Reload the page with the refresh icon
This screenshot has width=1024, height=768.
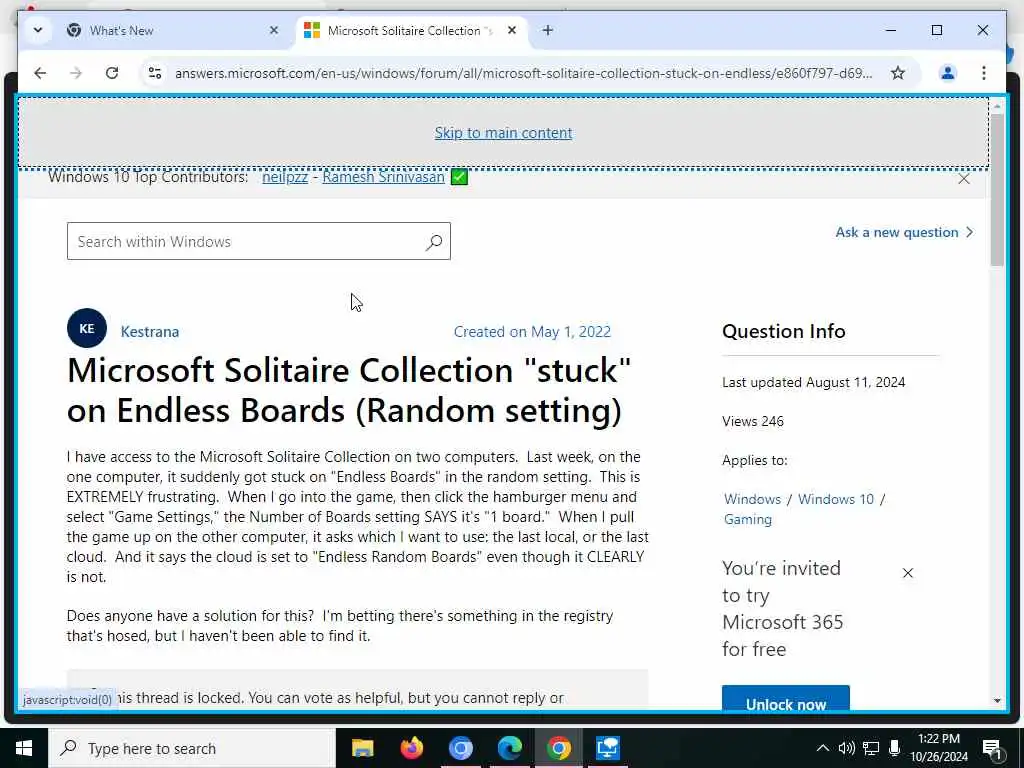(x=112, y=73)
